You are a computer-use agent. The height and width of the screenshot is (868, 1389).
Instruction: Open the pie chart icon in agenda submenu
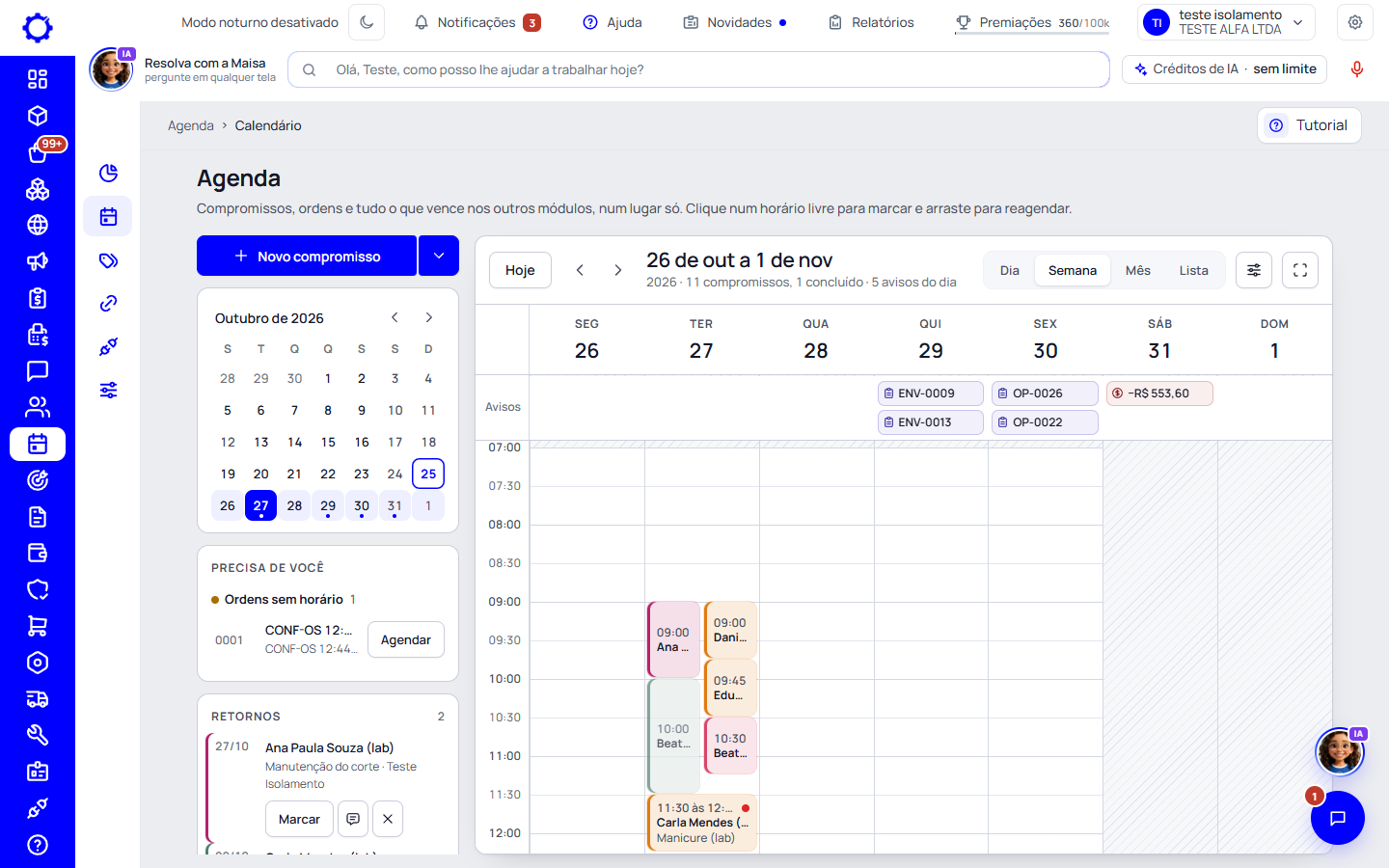coord(108,173)
